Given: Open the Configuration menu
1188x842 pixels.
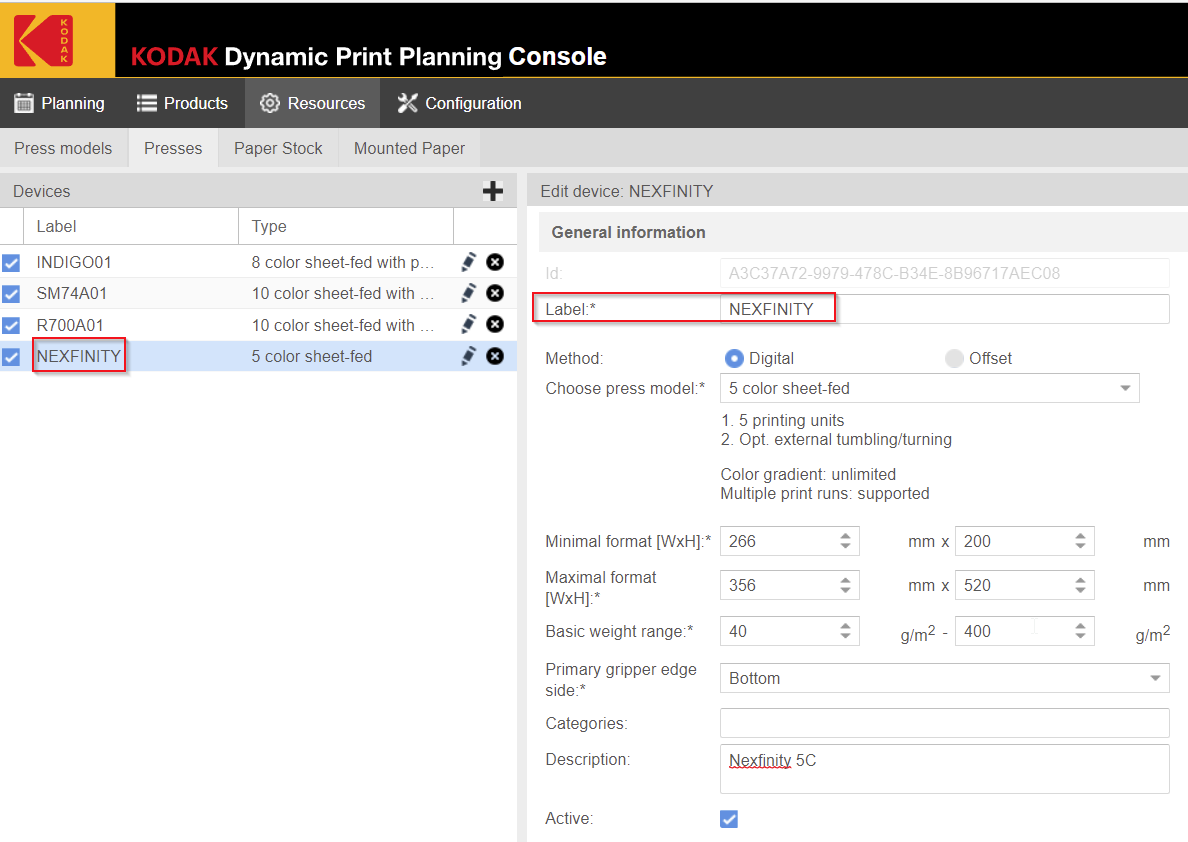Looking at the screenshot, I should click(x=459, y=103).
